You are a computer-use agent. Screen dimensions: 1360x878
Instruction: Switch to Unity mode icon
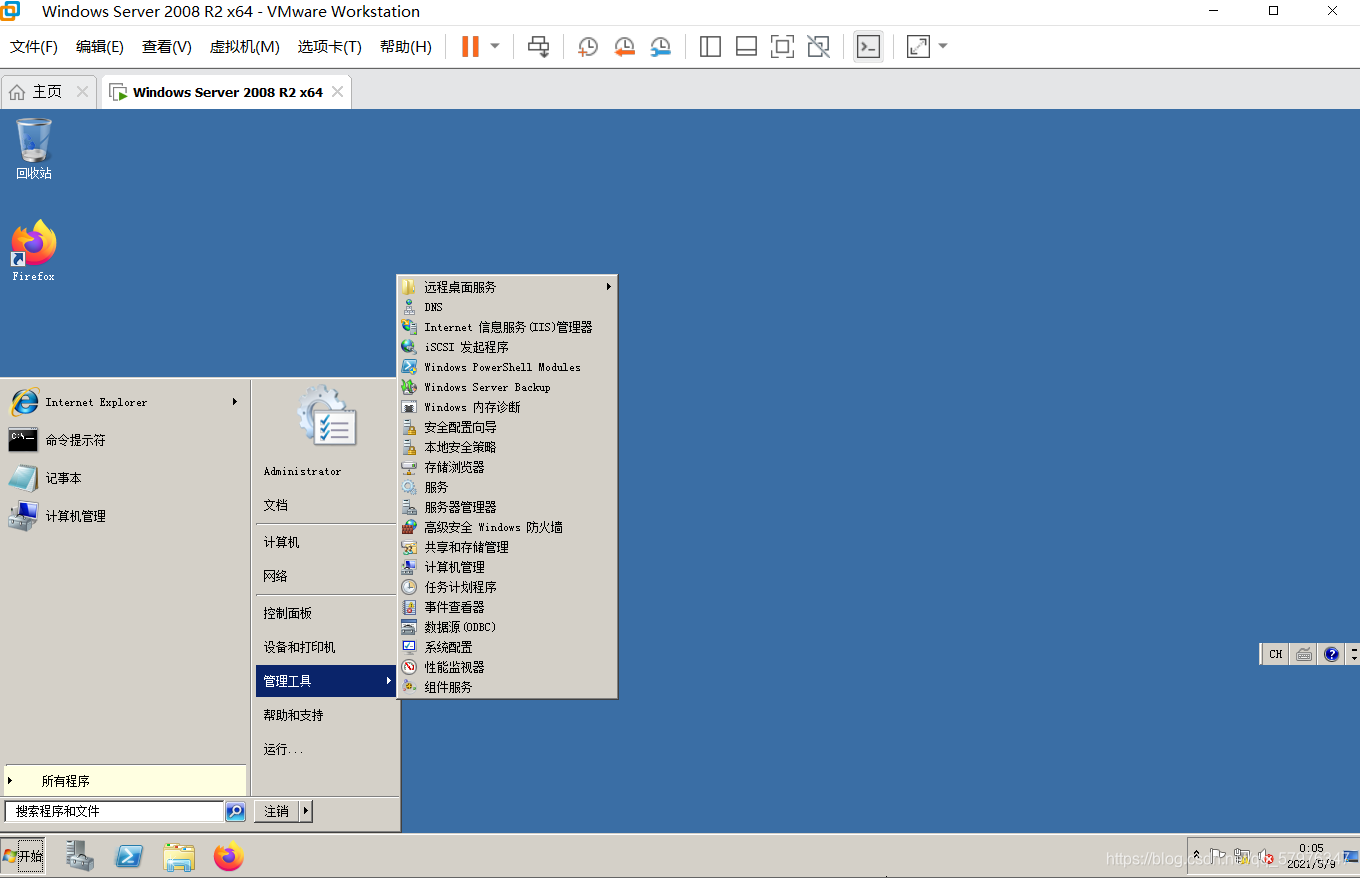[x=818, y=47]
